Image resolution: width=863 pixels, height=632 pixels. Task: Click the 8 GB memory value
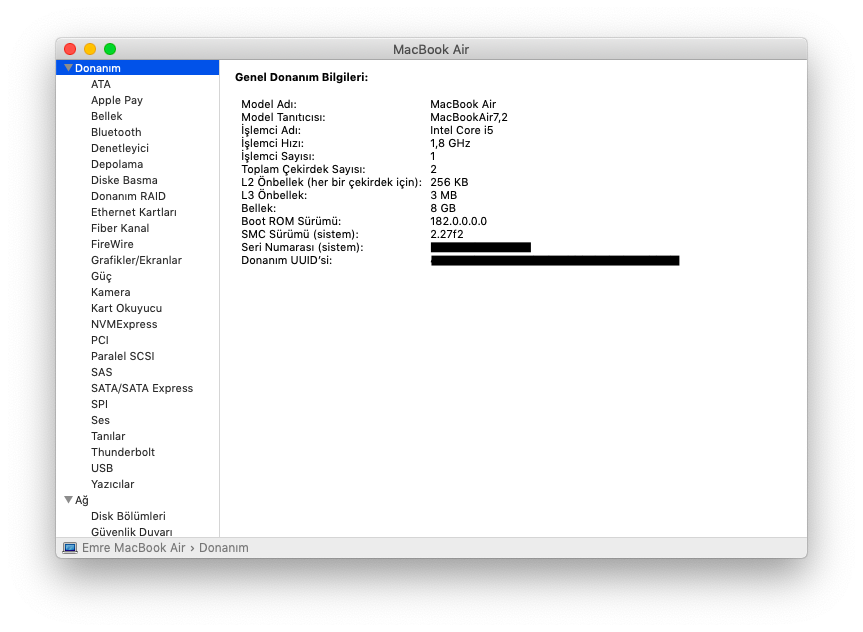tap(443, 208)
